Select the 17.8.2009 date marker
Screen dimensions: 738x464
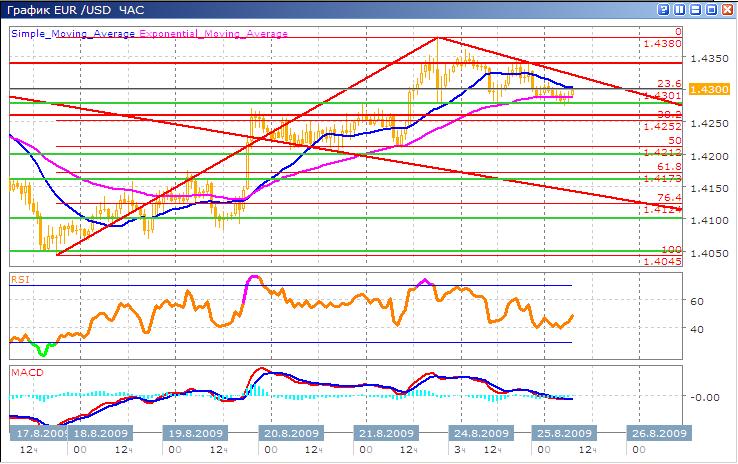tap(39, 433)
